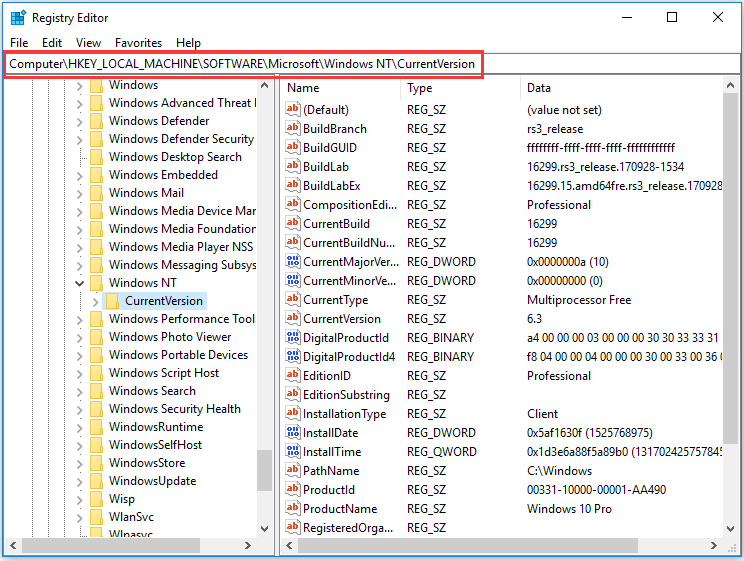Collapse the Windows NT tree node
This screenshot has height=561, width=744.
click(x=80, y=283)
